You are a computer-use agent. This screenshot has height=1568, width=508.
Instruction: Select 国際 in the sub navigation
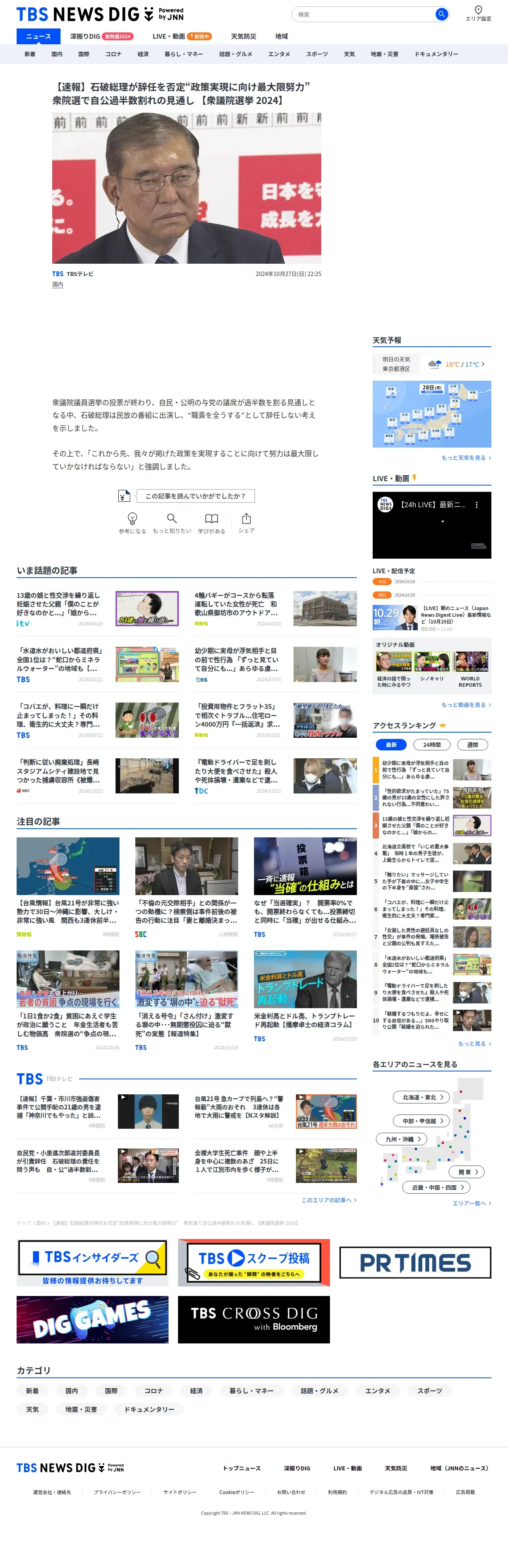coord(84,54)
